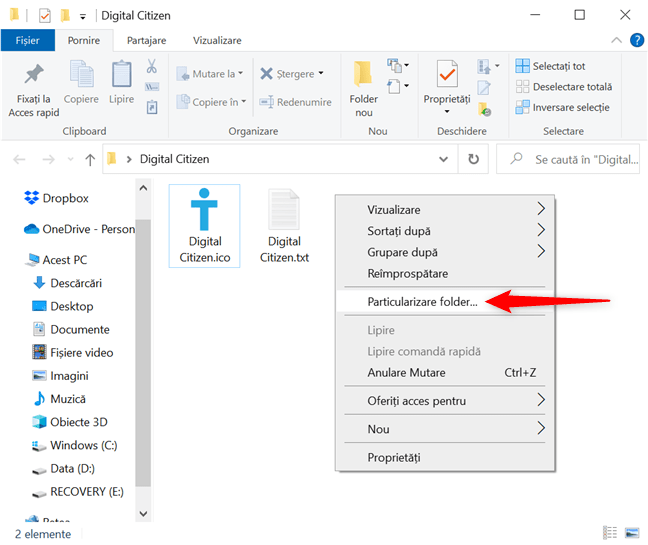Open the quick access toolbar customize arrow
This screenshot has height=545, width=648.
(x=83, y=17)
